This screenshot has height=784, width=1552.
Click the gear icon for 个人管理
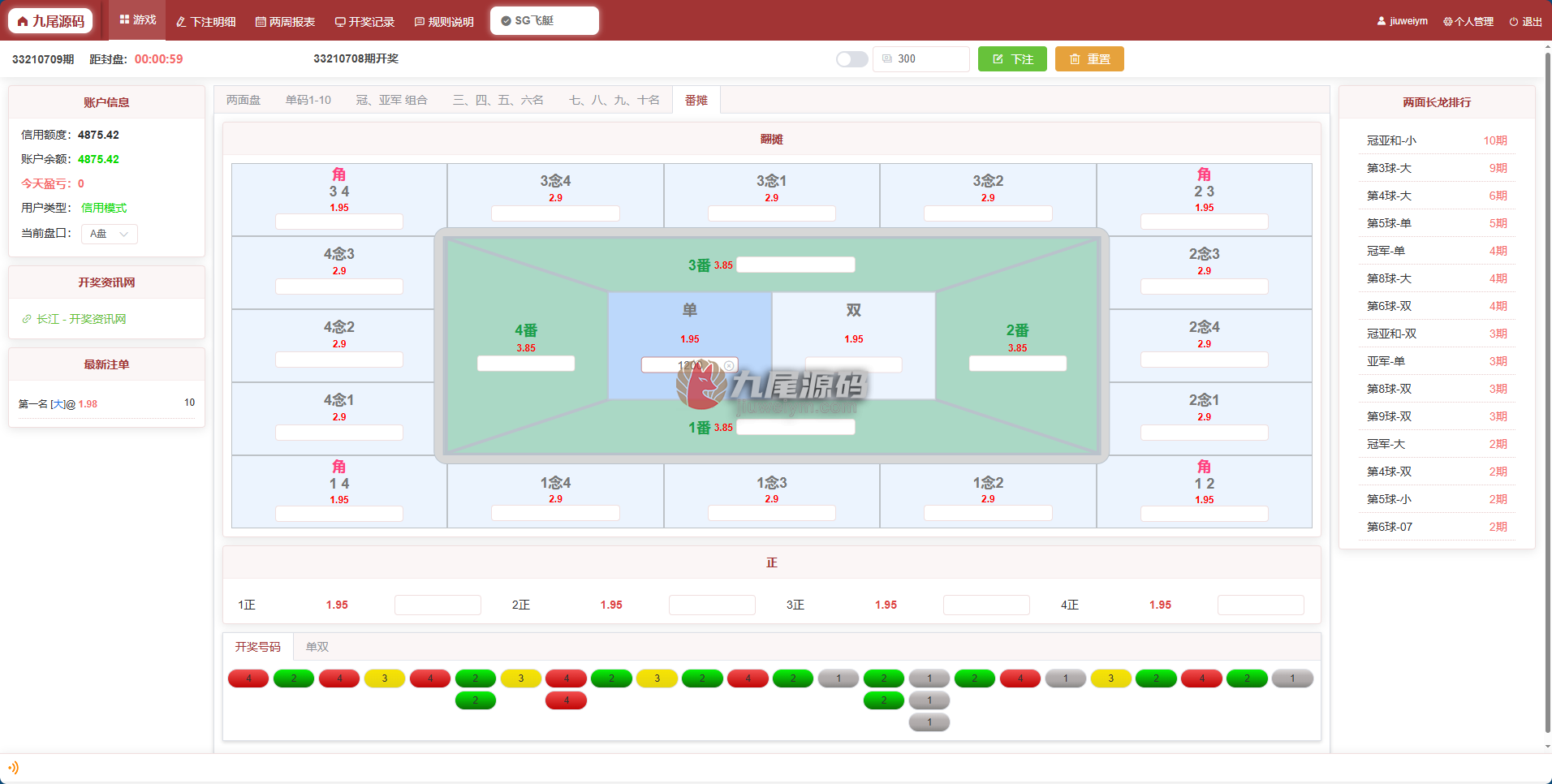click(1447, 22)
